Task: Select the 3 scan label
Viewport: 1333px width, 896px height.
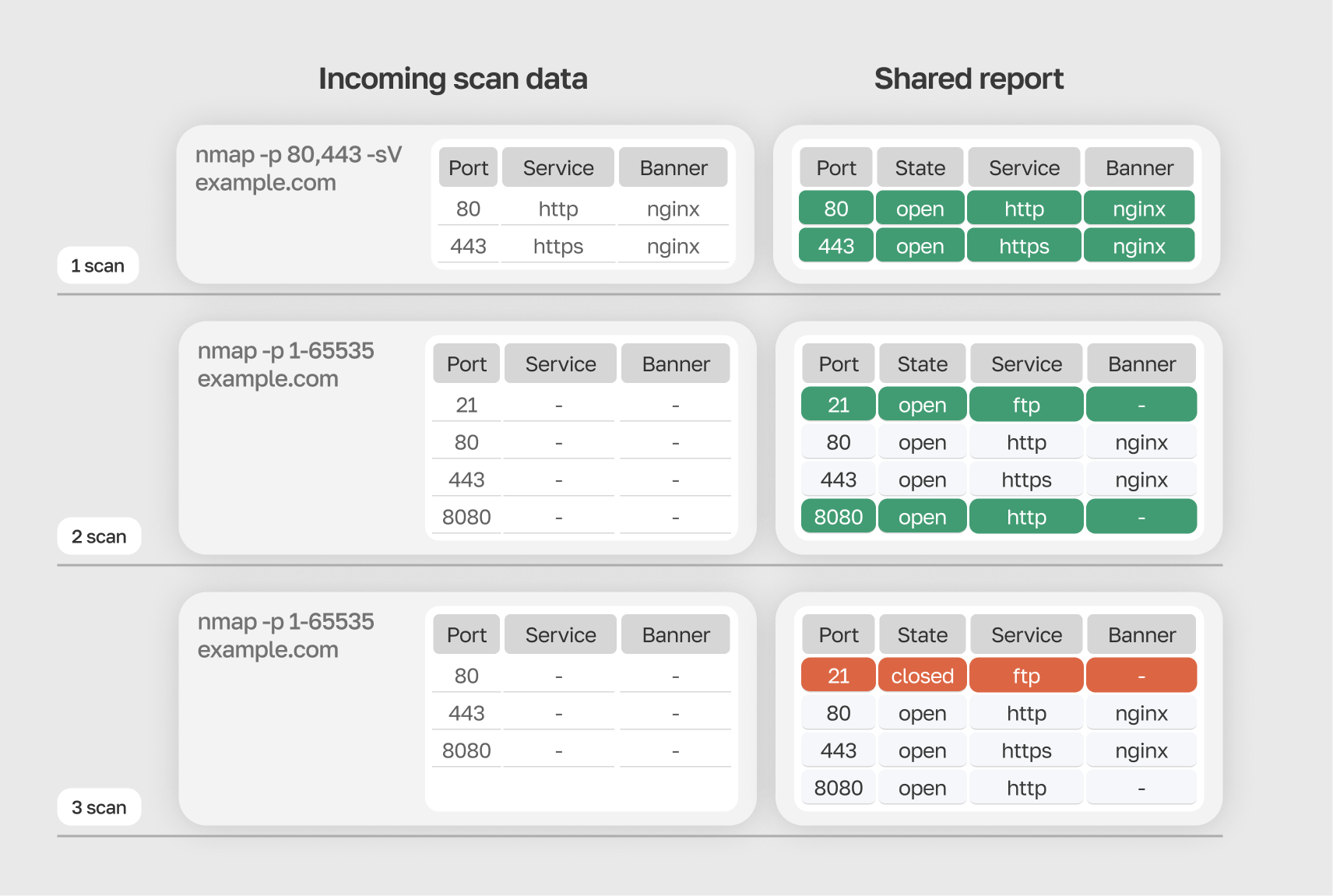Action: [x=99, y=807]
